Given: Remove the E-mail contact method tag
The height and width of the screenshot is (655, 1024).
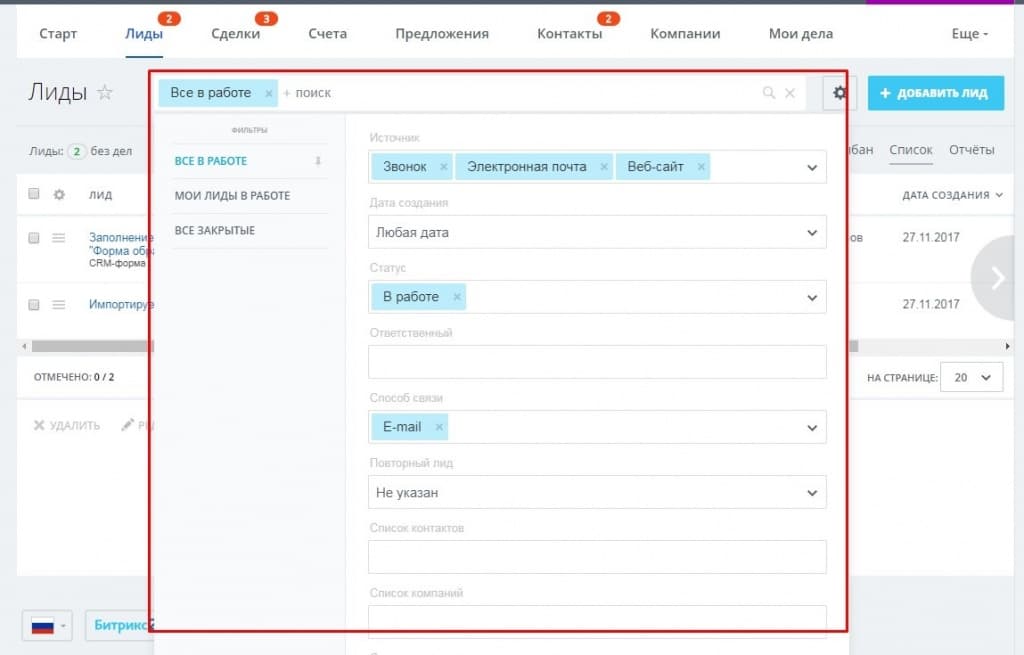Looking at the screenshot, I should [x=439, y=427].
